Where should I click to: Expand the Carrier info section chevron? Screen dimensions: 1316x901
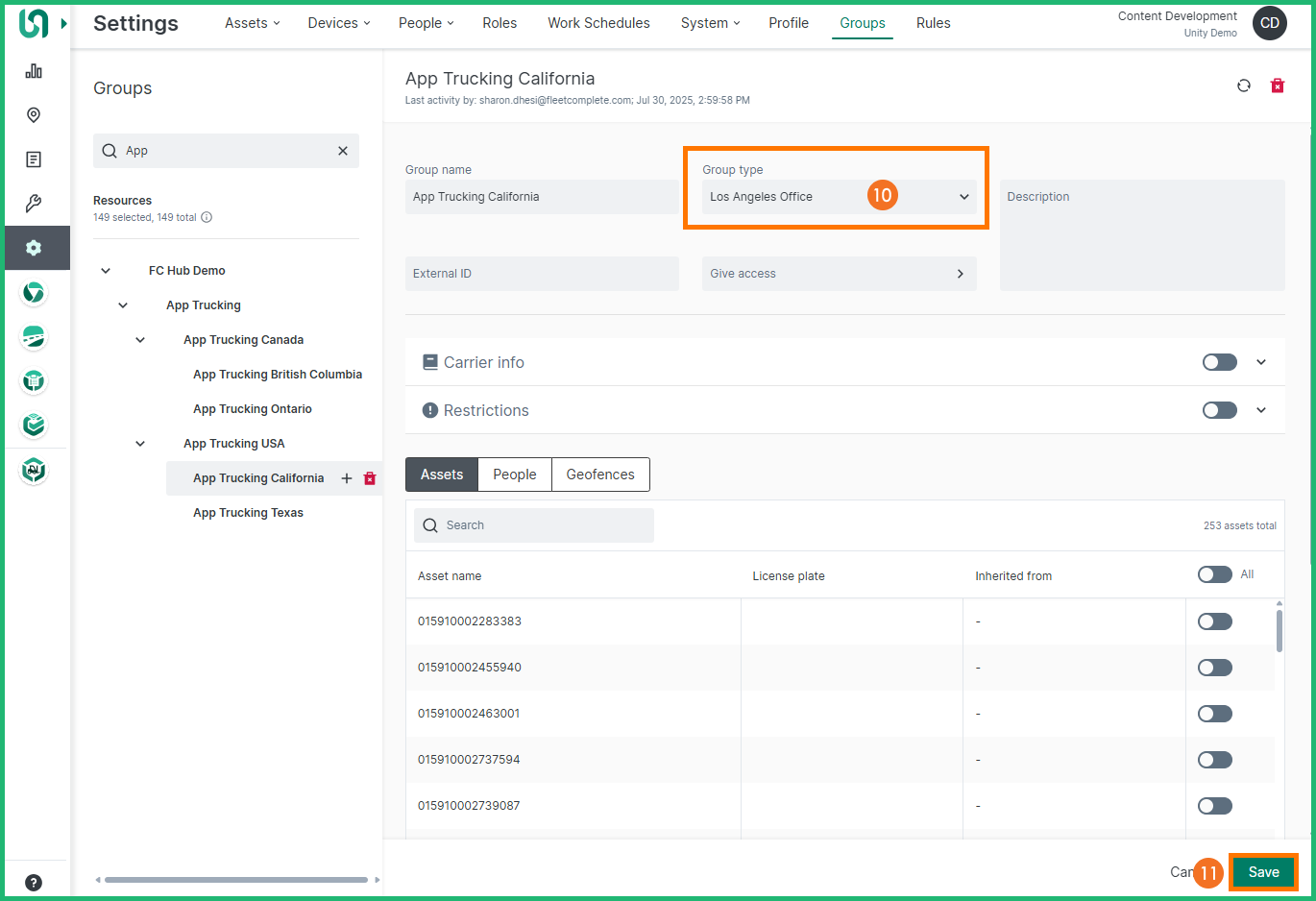(1261, 362)
